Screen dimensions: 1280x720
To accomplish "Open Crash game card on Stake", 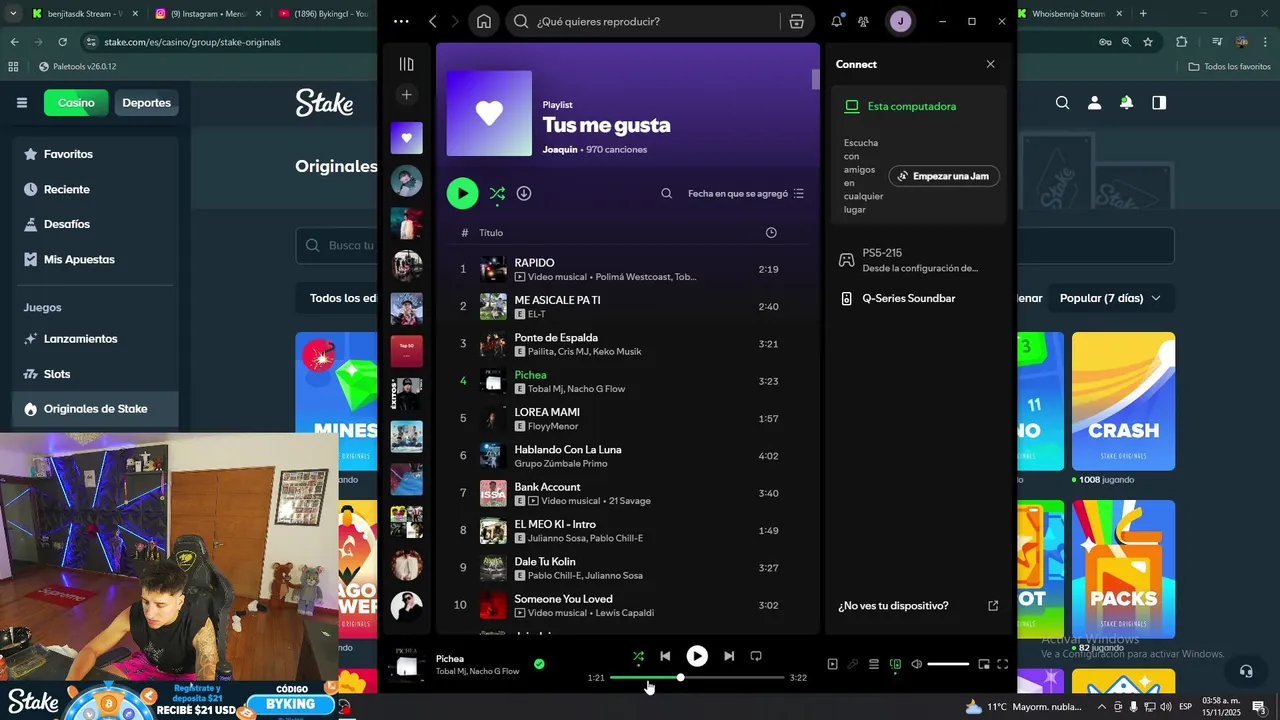I will (x=1123, y=401).
